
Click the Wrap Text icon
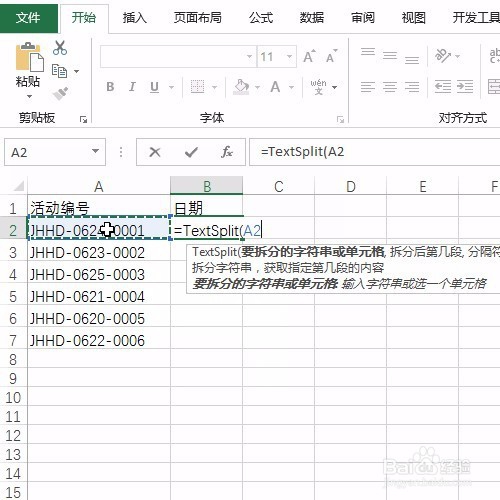[x=494, y=56]
